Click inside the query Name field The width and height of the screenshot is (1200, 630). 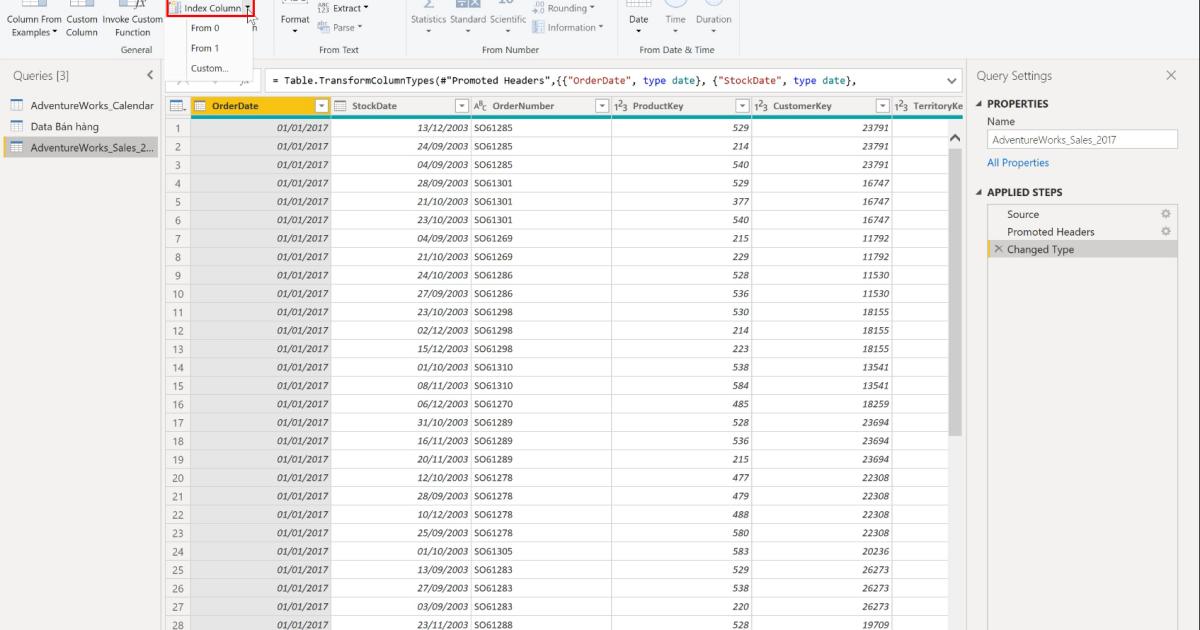tap(1080, 139)
